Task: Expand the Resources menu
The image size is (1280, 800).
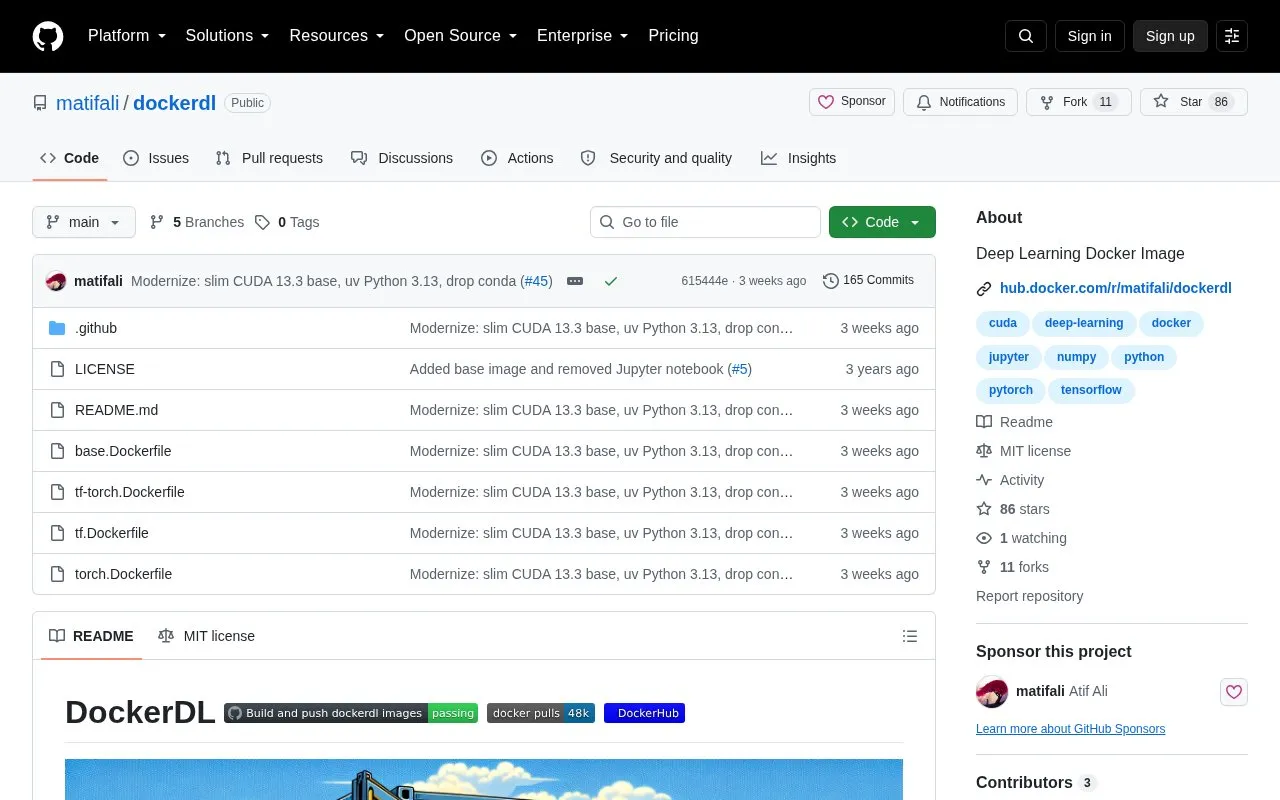Action: (x=337, y=36)
